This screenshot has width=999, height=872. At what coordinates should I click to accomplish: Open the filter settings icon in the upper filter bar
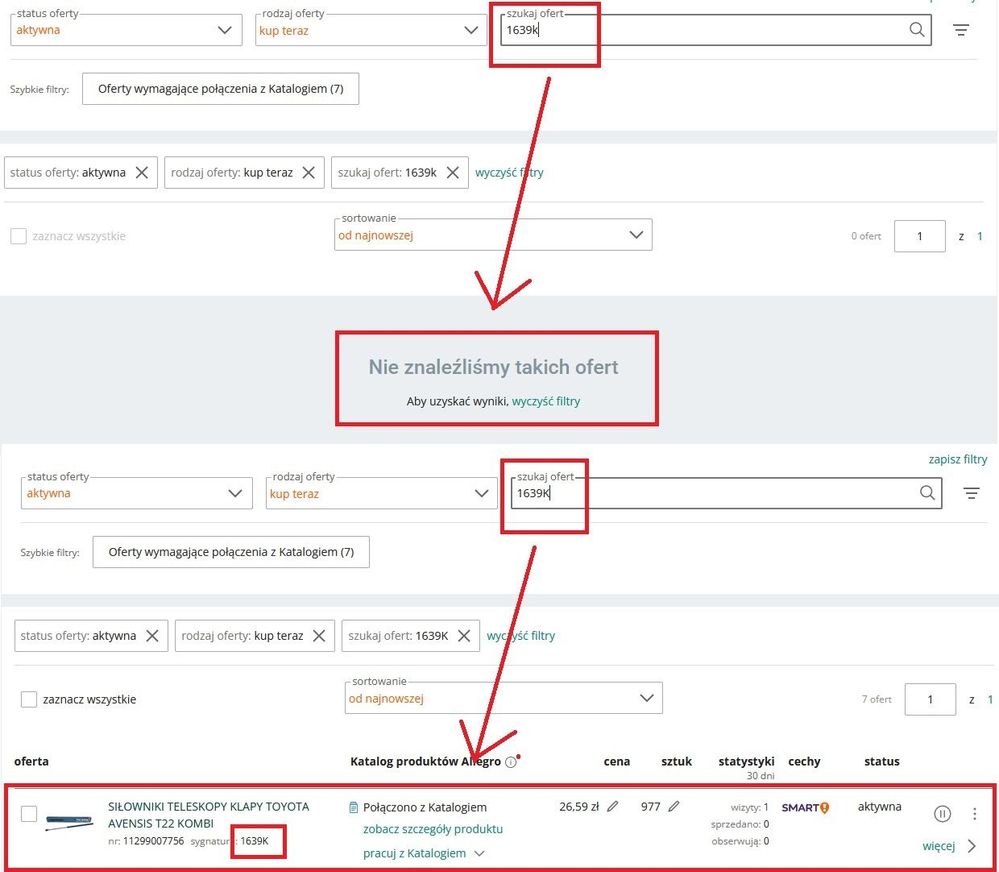[x=961, y=30]
